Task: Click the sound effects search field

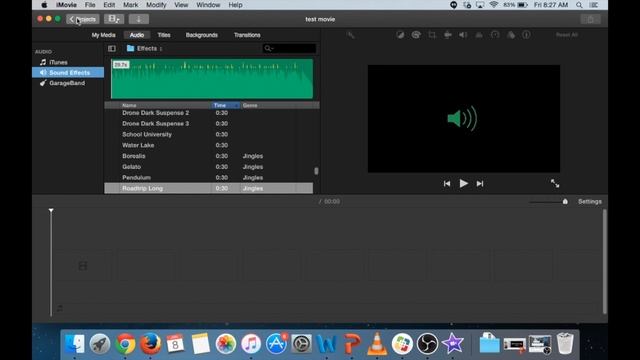Action: [x=289, y=49]
